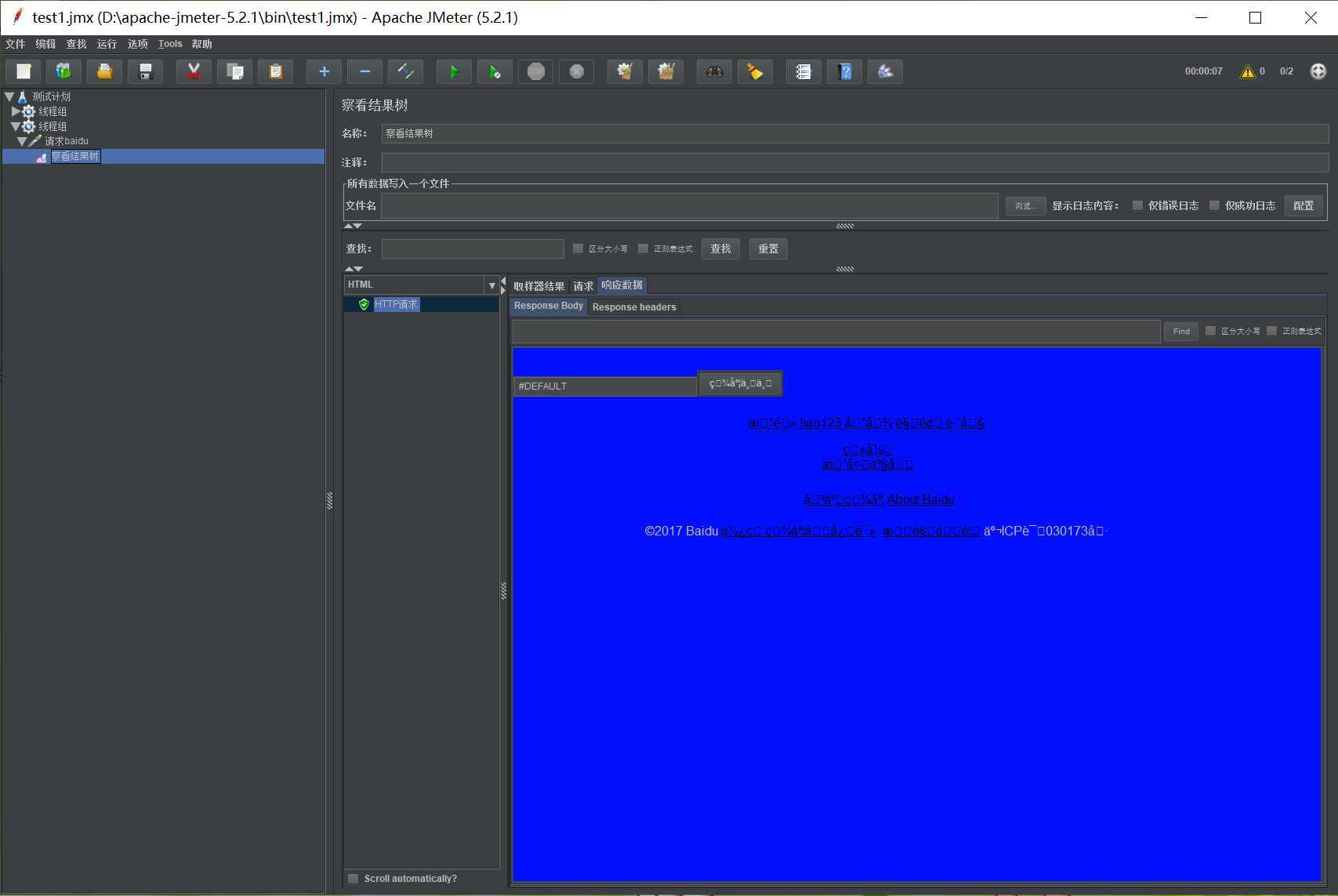Click the Open file folder icon

tap(105, 71)
